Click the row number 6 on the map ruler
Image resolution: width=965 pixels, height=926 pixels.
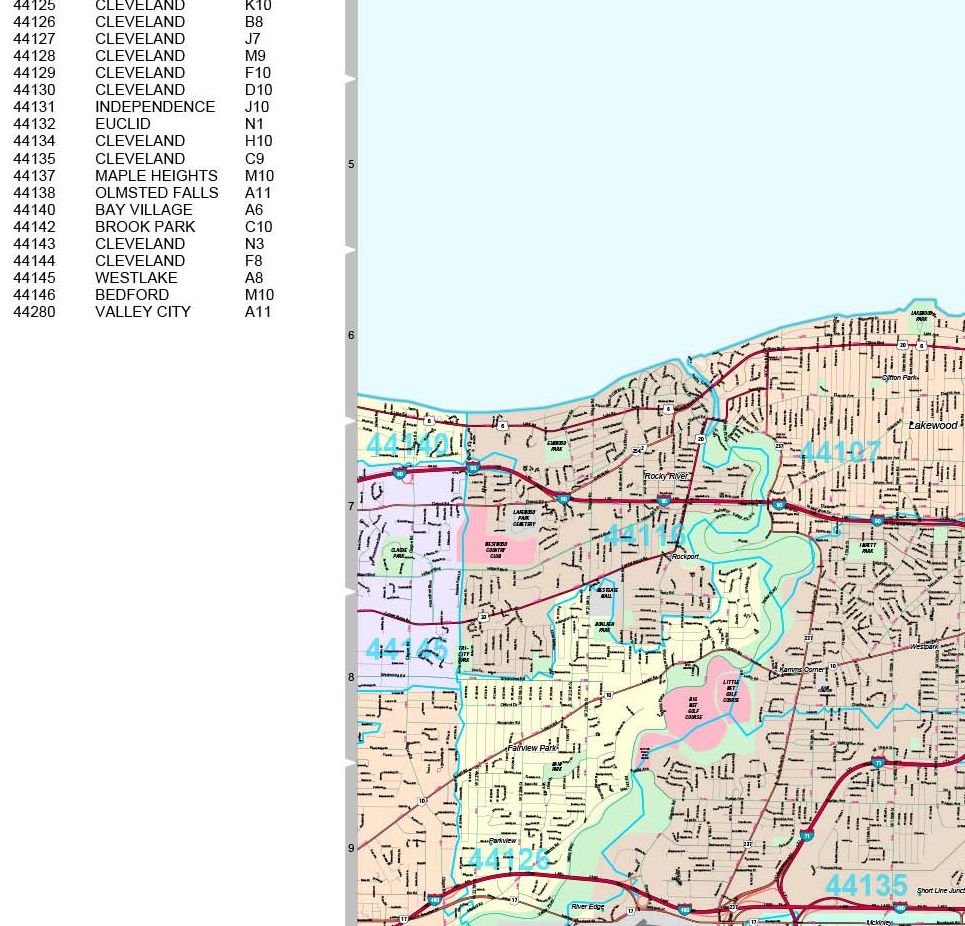click(x=351, y=335)
